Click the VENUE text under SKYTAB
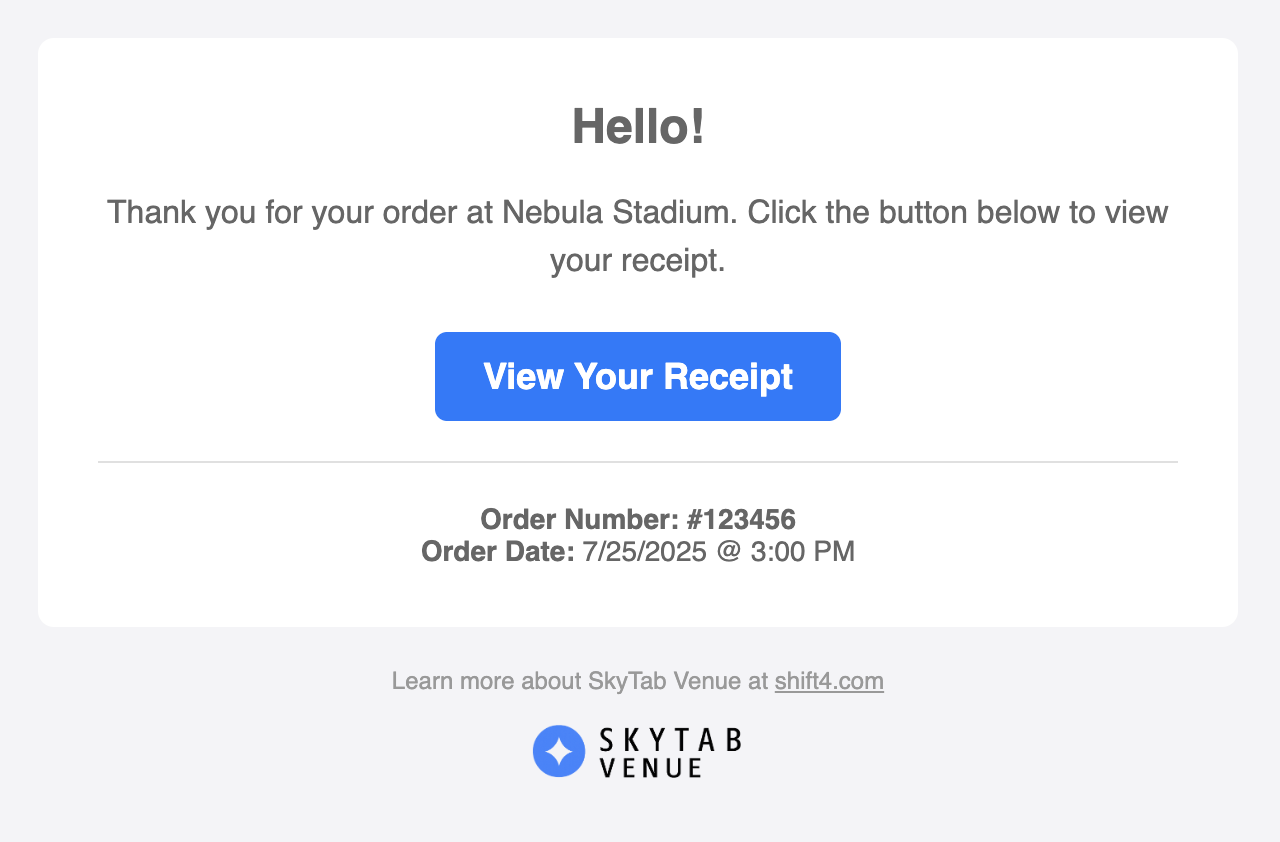This screenshot has height=842, width=1280. point(650,768)
